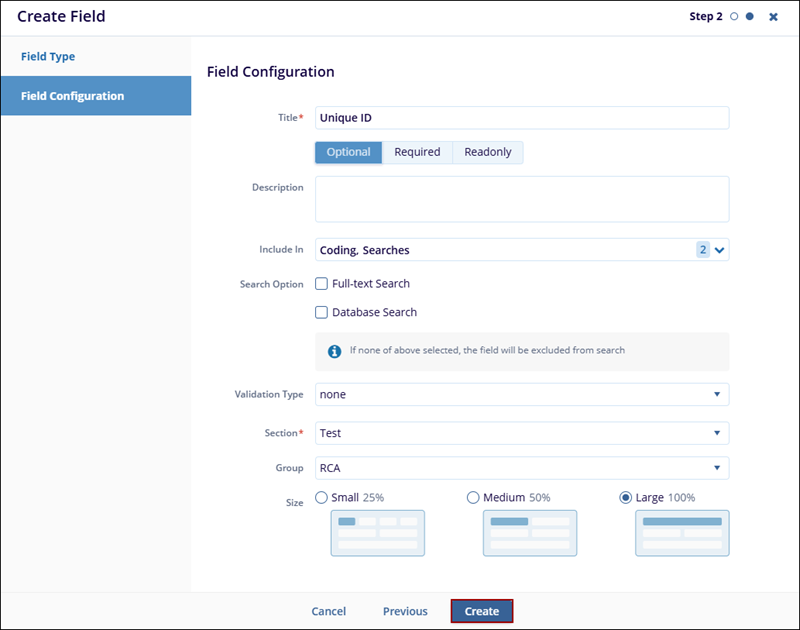Image resolution: width=800 pixels, height=630 pixels.
Task: Select the Small 25% radio button
Action: [x=322, y=497]
